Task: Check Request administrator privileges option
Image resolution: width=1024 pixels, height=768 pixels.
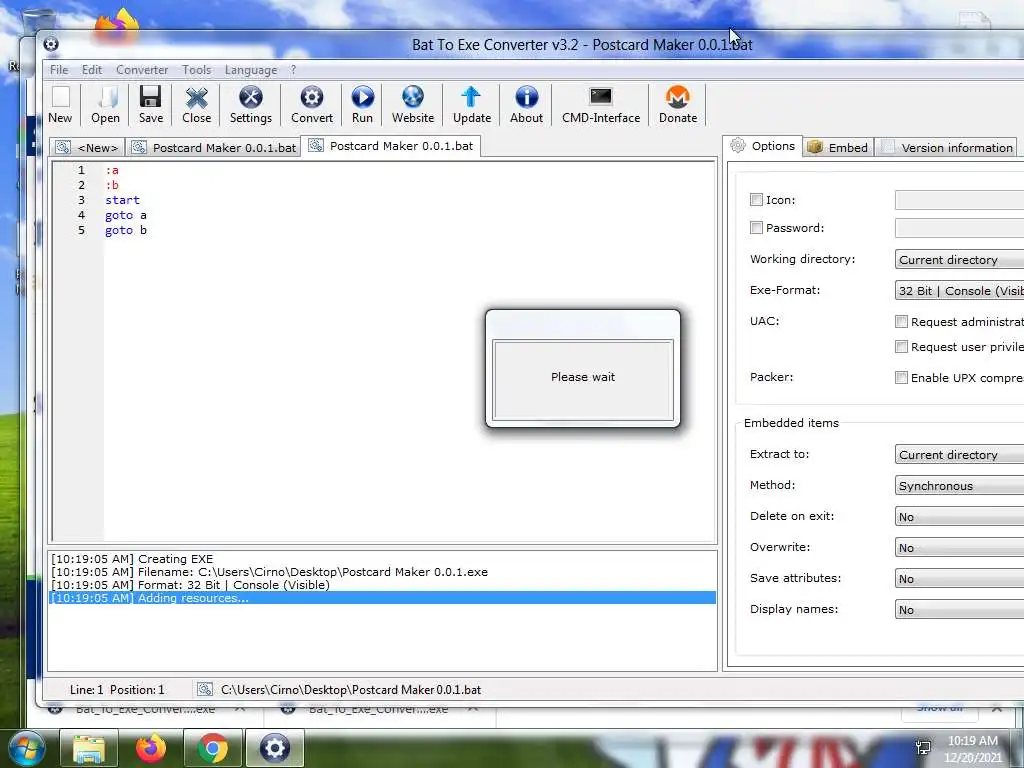Action: (901, 321)
